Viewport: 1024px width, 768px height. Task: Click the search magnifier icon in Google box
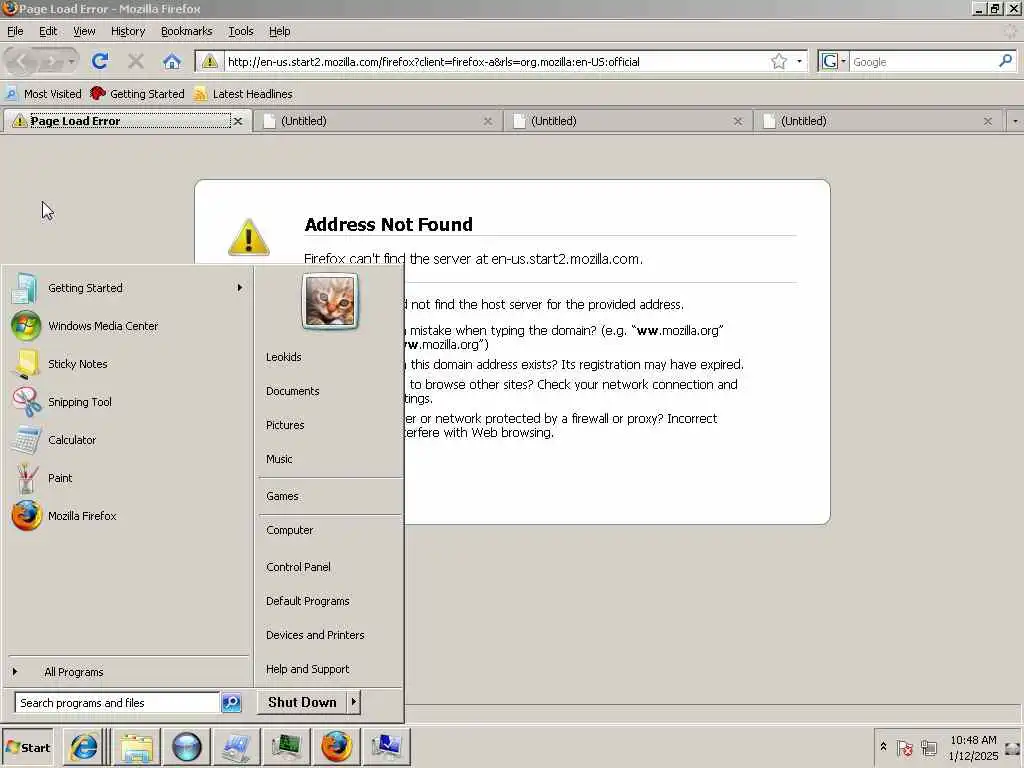1005,61
